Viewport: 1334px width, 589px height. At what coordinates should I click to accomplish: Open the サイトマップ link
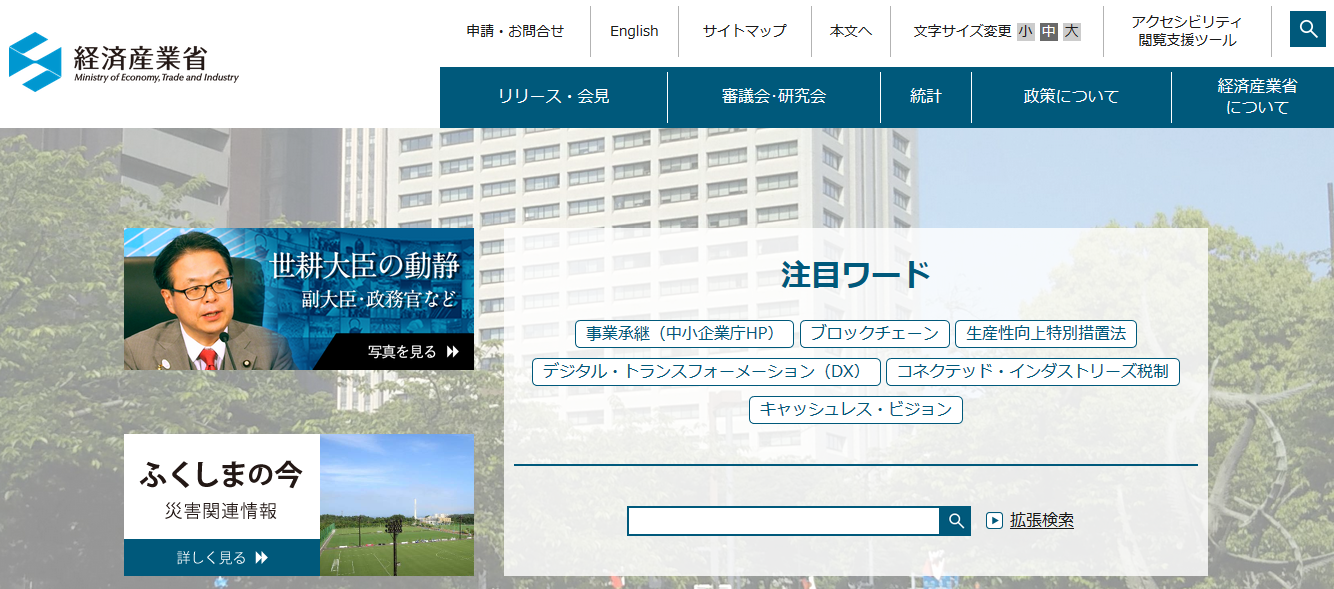(x=744, y=31)
